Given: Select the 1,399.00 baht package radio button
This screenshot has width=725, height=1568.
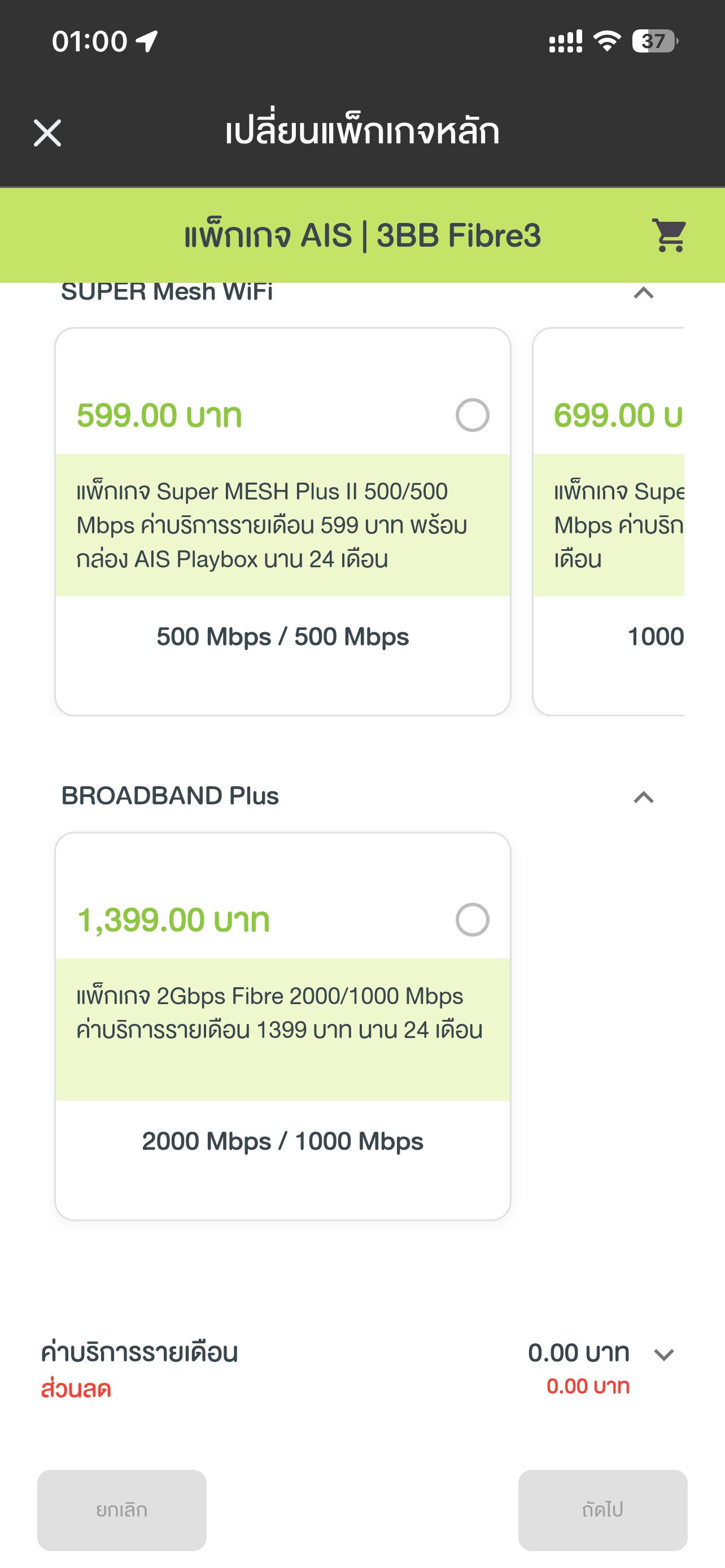Looking at the screenshot, I should [473, 919].
